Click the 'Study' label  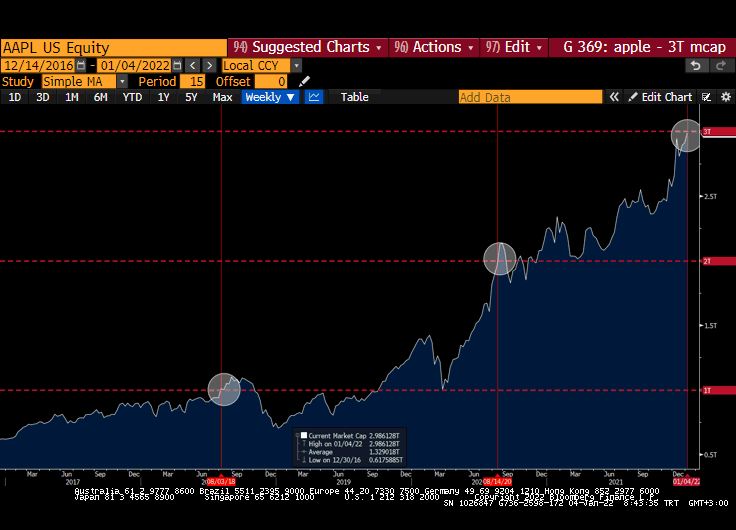tap(18, 81)
